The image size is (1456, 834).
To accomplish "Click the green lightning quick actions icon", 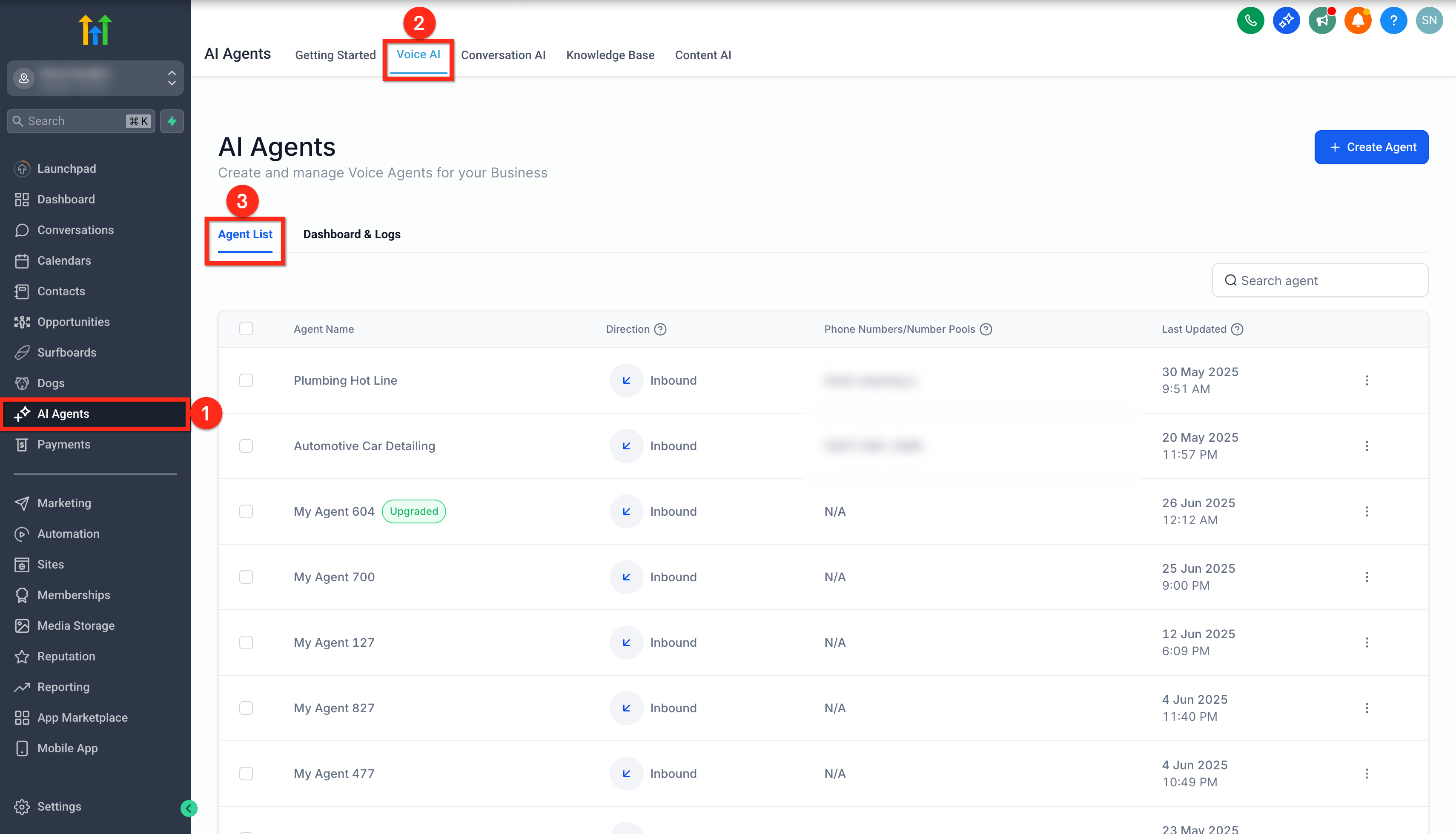I will tap(172, 121).
